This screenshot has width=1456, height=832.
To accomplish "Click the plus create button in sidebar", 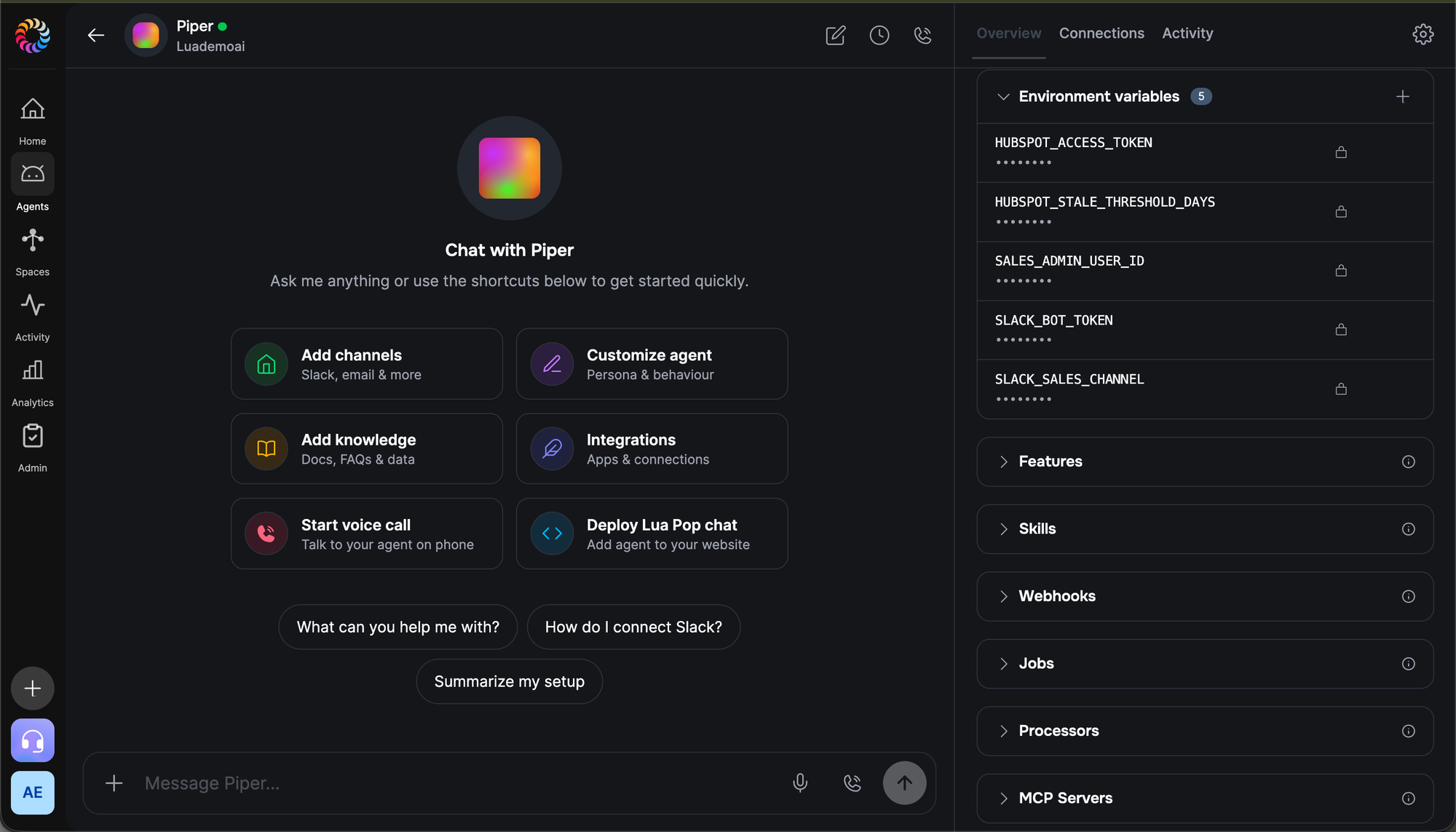I will pyautogui.click(x=33, y=688).
